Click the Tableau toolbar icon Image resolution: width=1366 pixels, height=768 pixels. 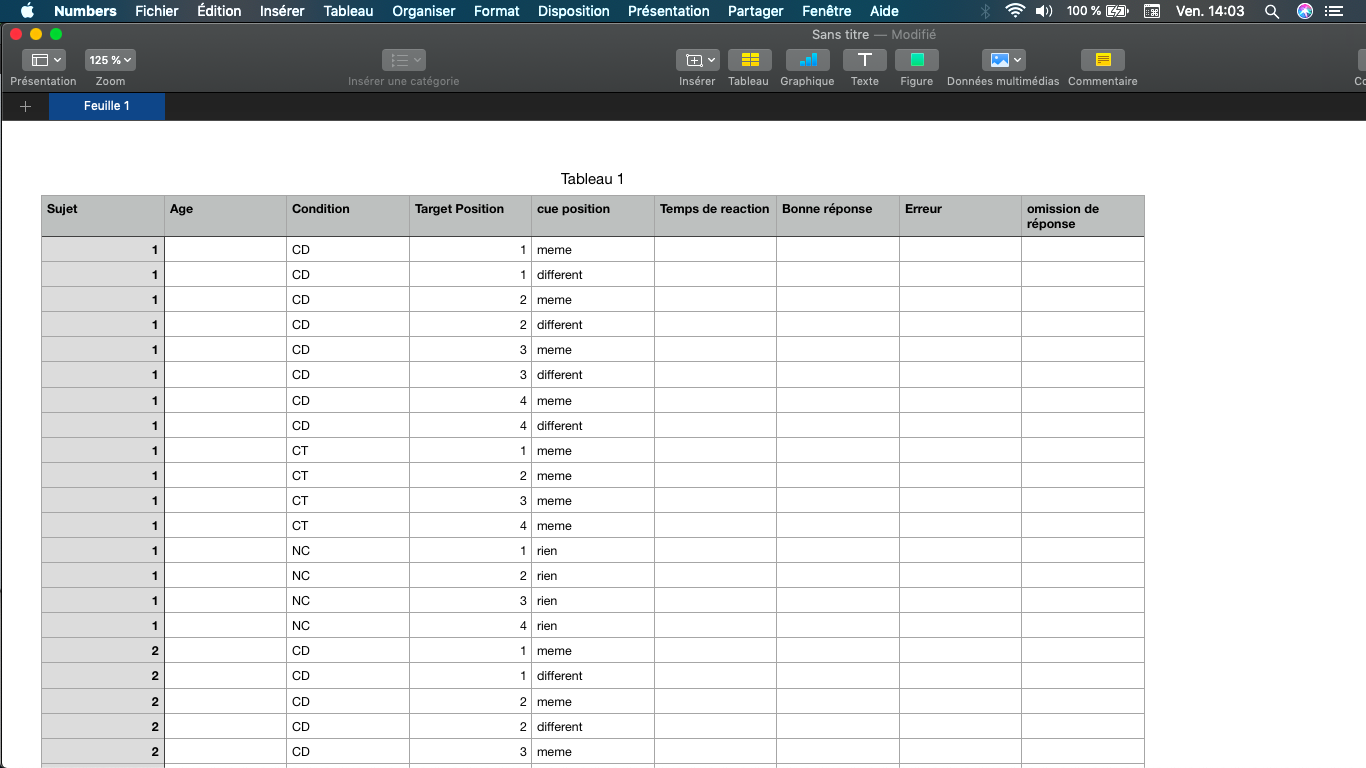pyautogui.click(x=749, y=60)
